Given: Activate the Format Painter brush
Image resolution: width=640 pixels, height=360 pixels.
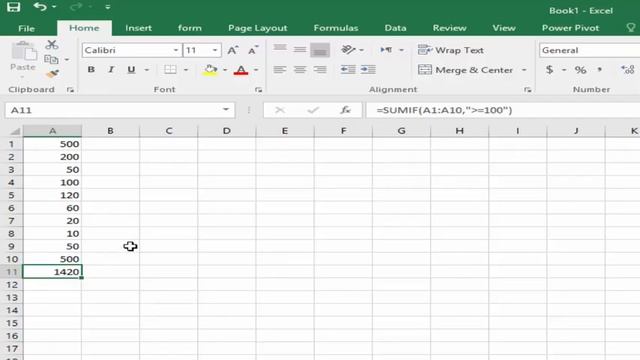Looking at the screenshot, I should click(52, 74).
